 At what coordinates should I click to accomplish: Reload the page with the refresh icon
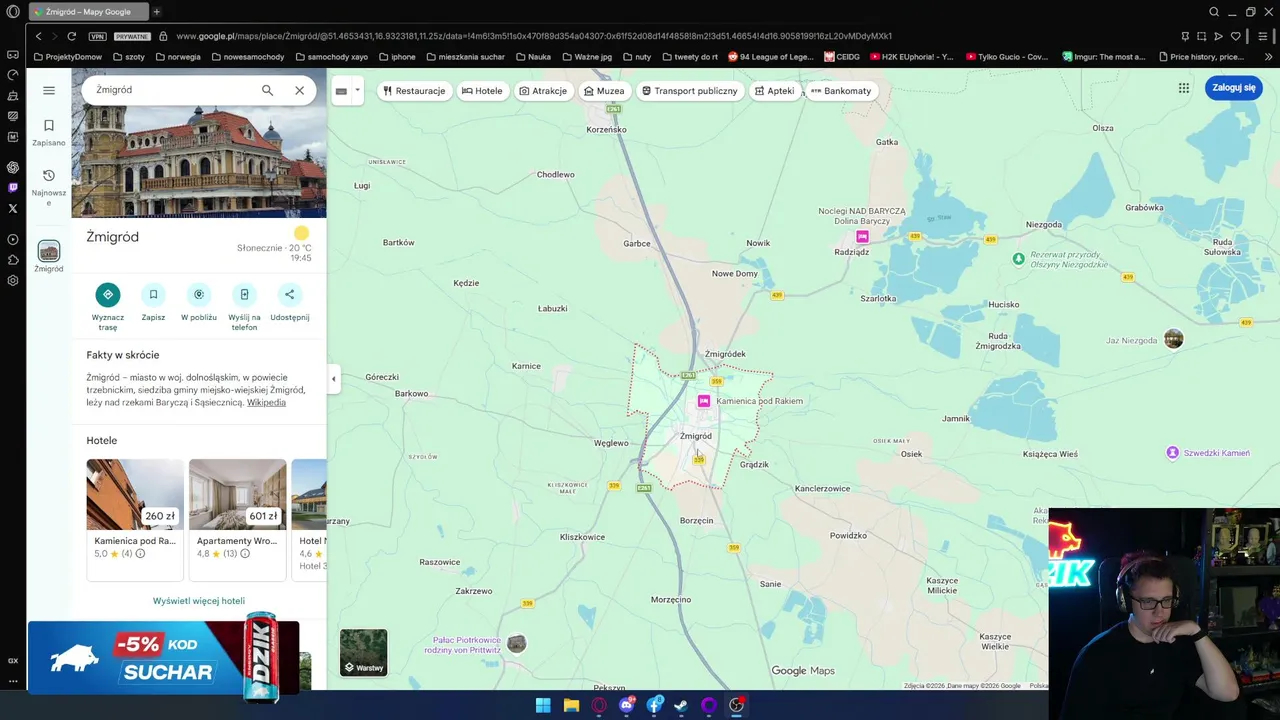pos(71,36)
